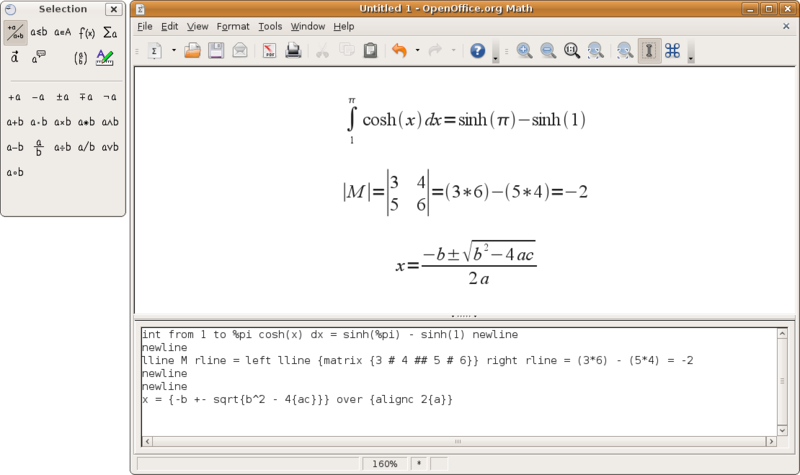Screen dimensions: 800x475
Task: Open the View menu
Action: point(197,26)
